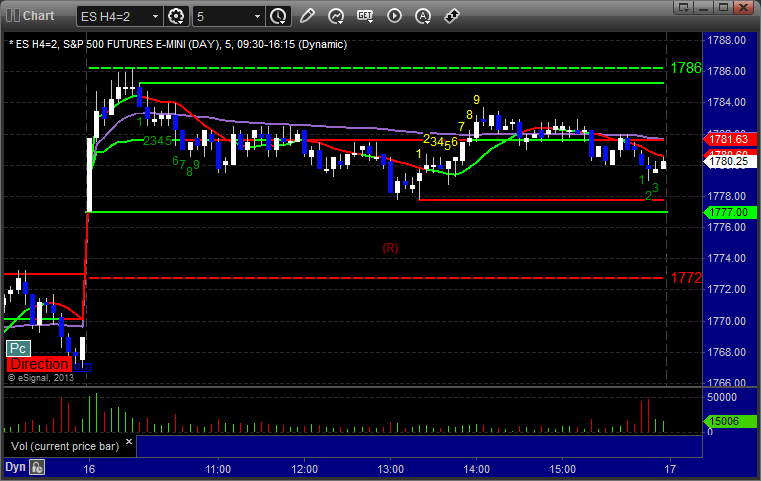Follow the blue underlined link beside Direction

[x=83, y=365]
